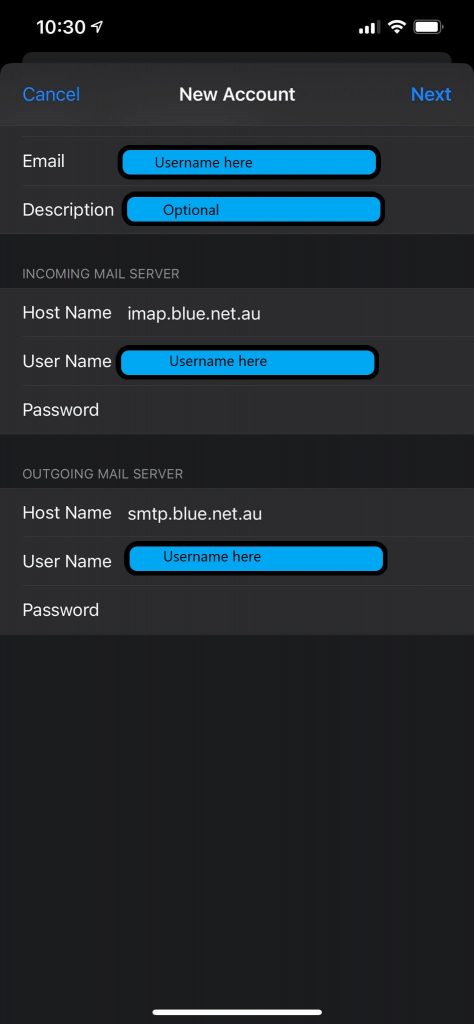Tap the location arrow icon beside time
Image resolution: width=474 pixels, height=1024 pixels.
pos(97,27)
